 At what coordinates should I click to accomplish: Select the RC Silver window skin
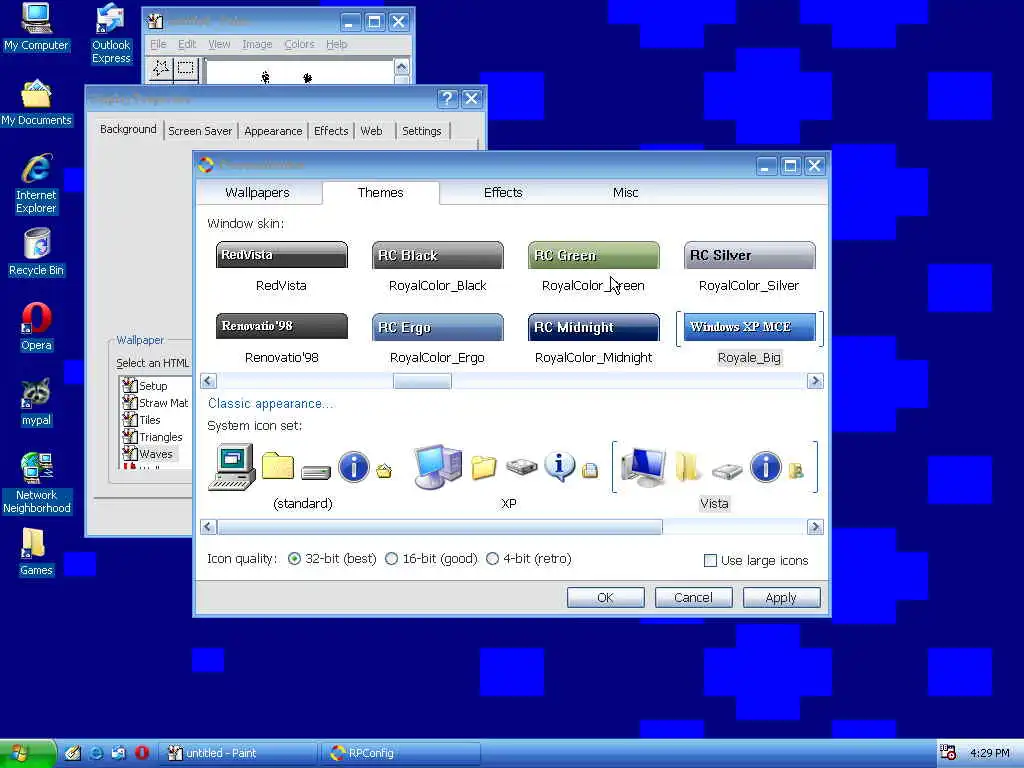click(749, 255)
